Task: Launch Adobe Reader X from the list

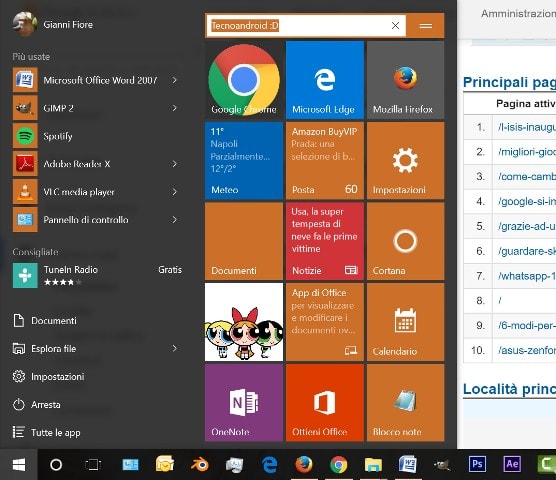Action: (98, 164)
